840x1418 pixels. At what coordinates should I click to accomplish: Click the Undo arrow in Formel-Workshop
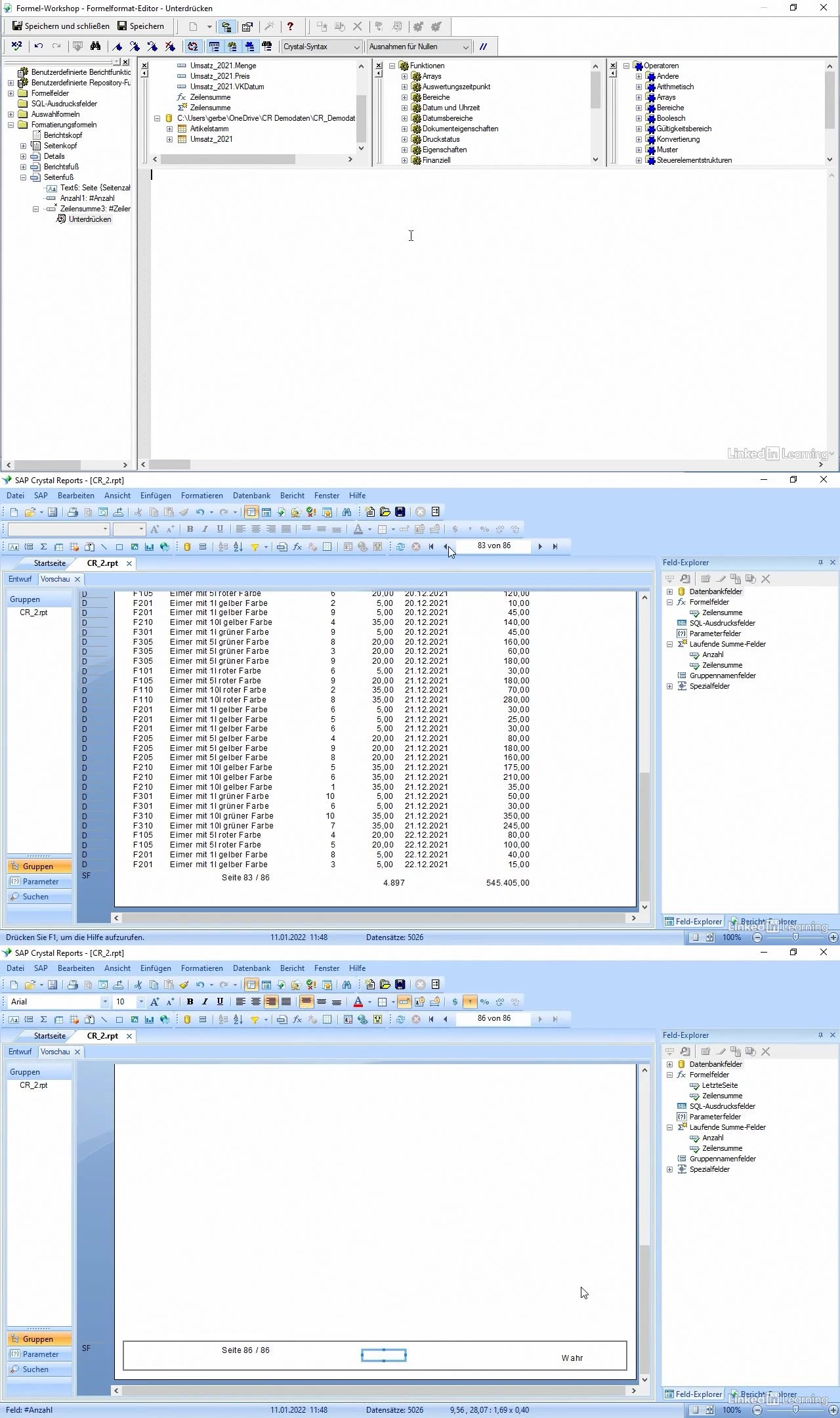tap(39, 46)
